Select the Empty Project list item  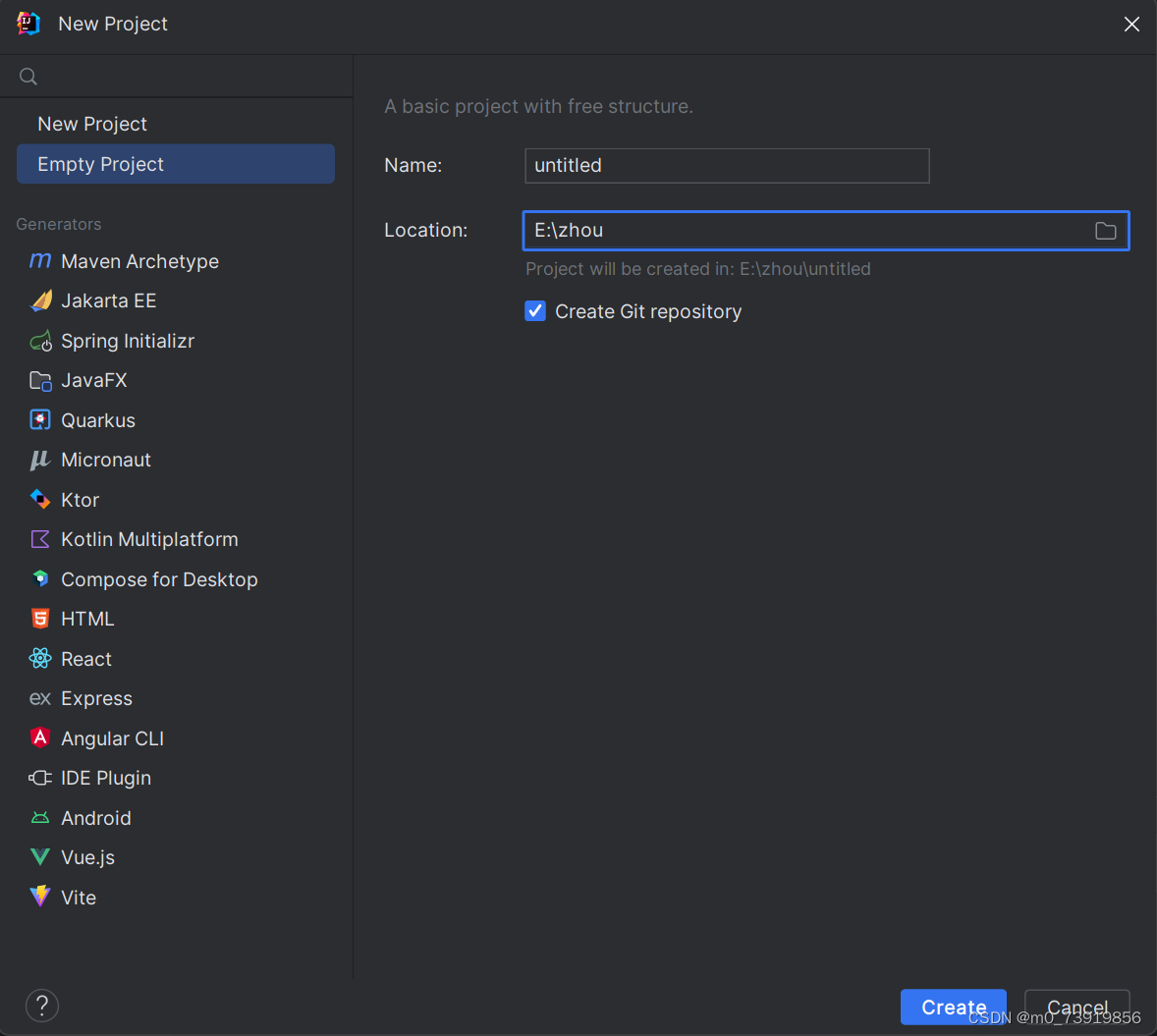(176, 164)
